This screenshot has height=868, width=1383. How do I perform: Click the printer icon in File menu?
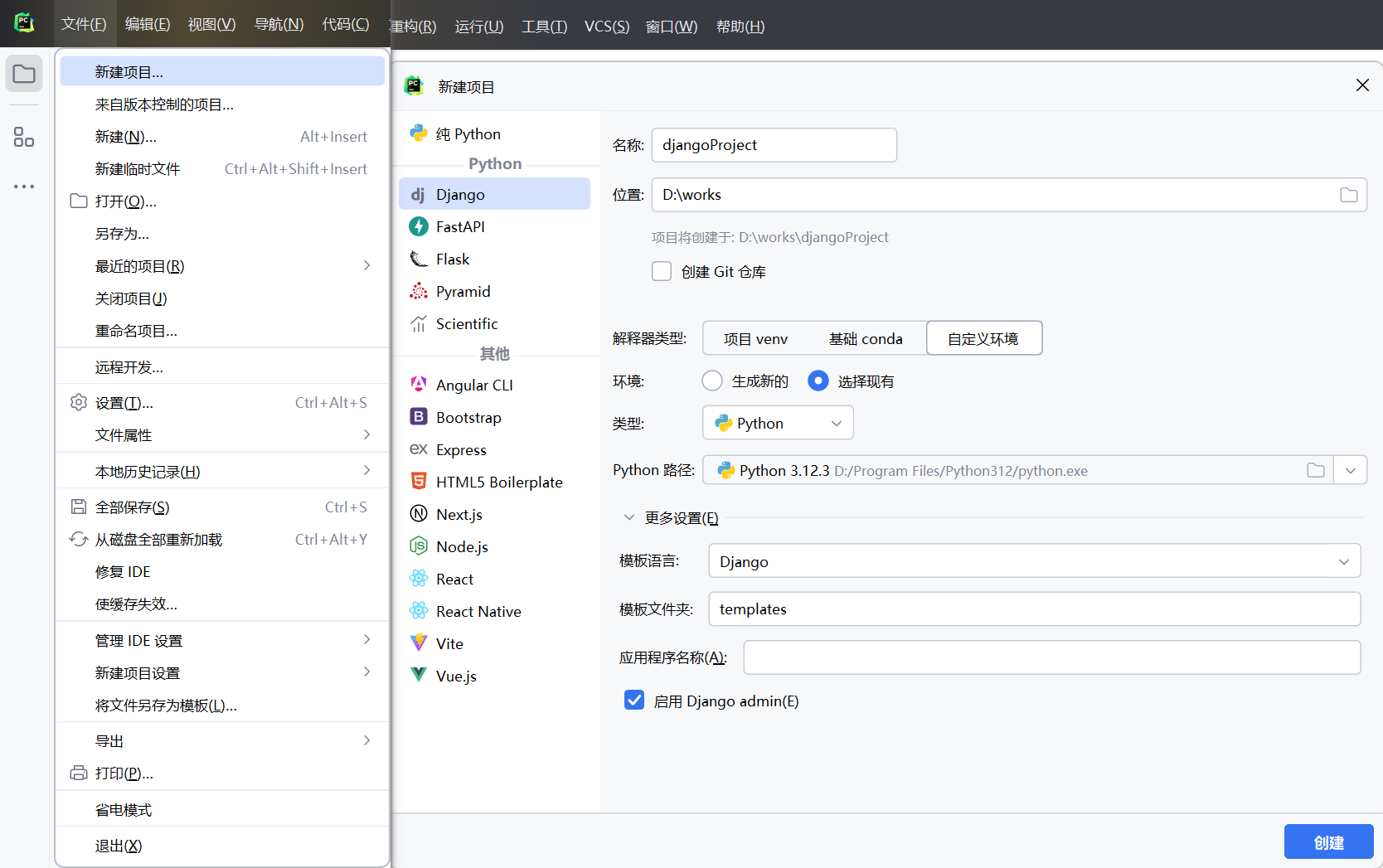[x=79, y=773]
